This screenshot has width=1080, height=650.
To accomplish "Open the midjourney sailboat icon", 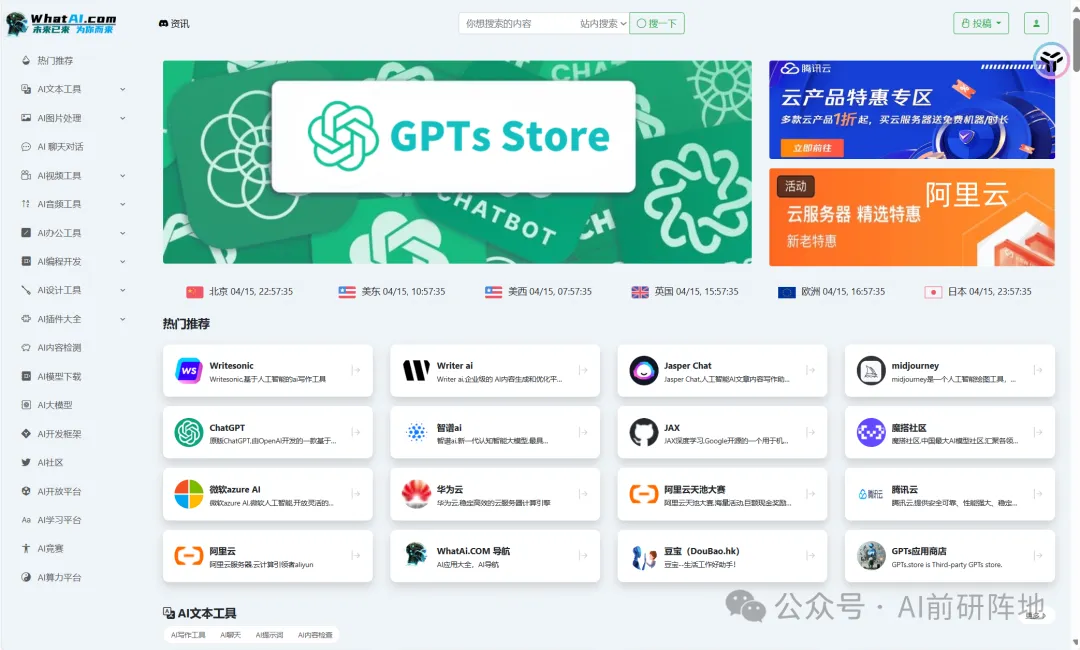I will click(x=871, y=371).
